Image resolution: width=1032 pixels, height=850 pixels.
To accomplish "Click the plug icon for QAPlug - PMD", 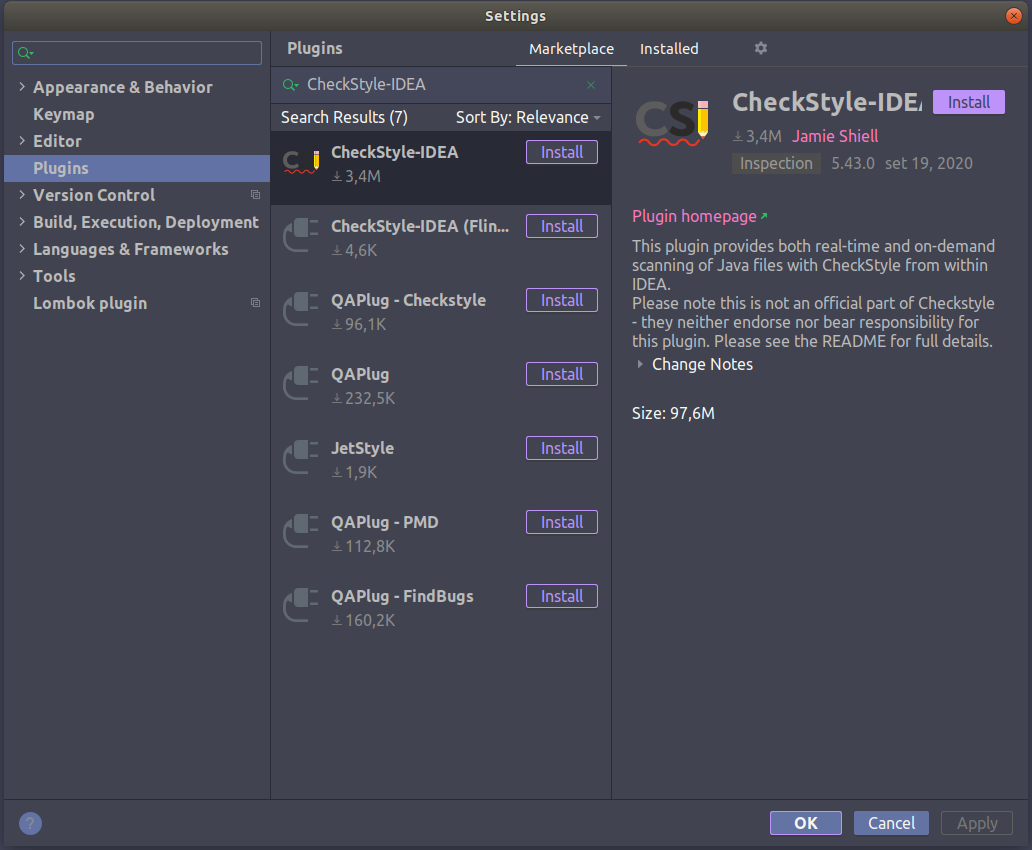I will click(x=301, y=531).
